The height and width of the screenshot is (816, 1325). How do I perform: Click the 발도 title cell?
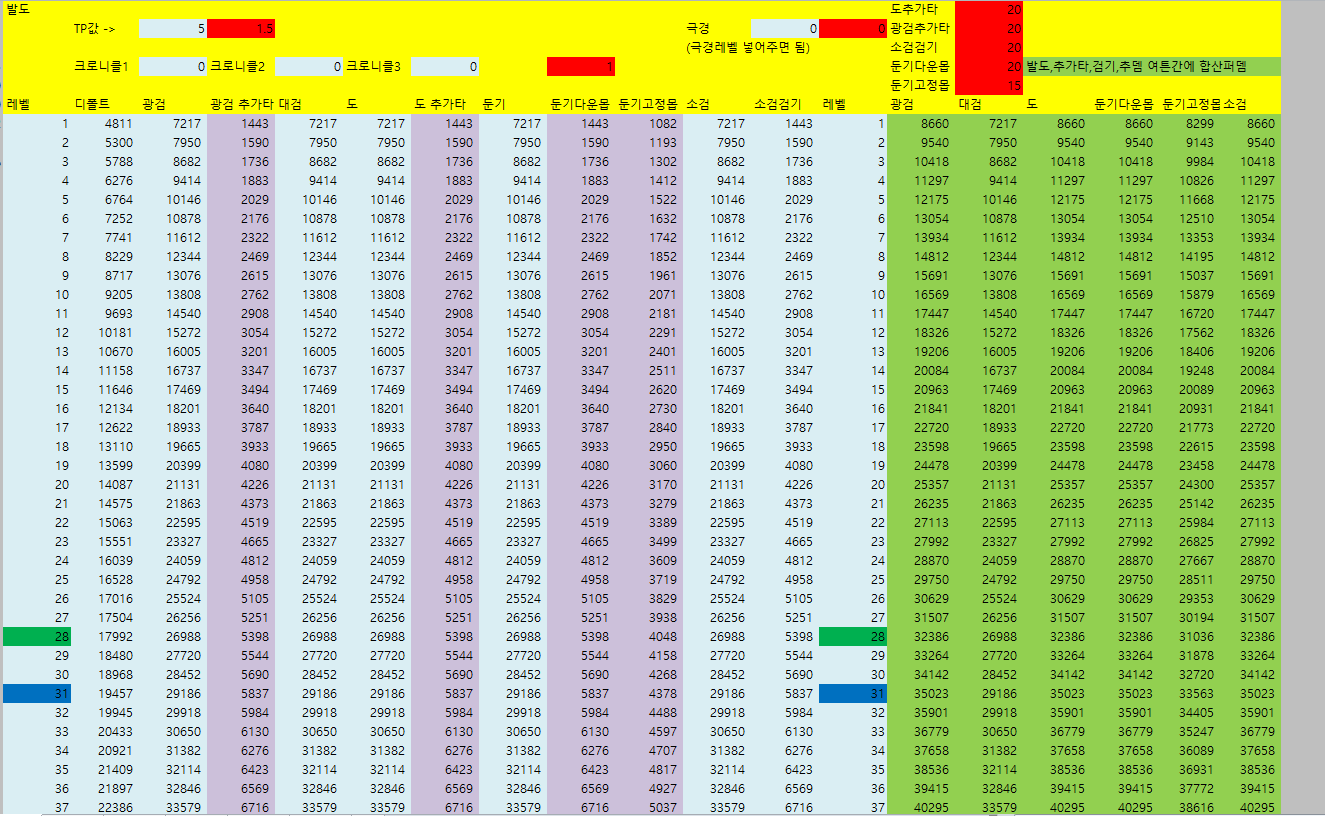click(x=20, y=9)
